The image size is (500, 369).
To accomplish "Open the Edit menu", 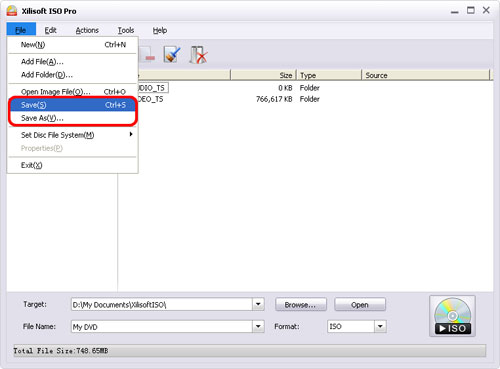I will [x=50, y=30].
